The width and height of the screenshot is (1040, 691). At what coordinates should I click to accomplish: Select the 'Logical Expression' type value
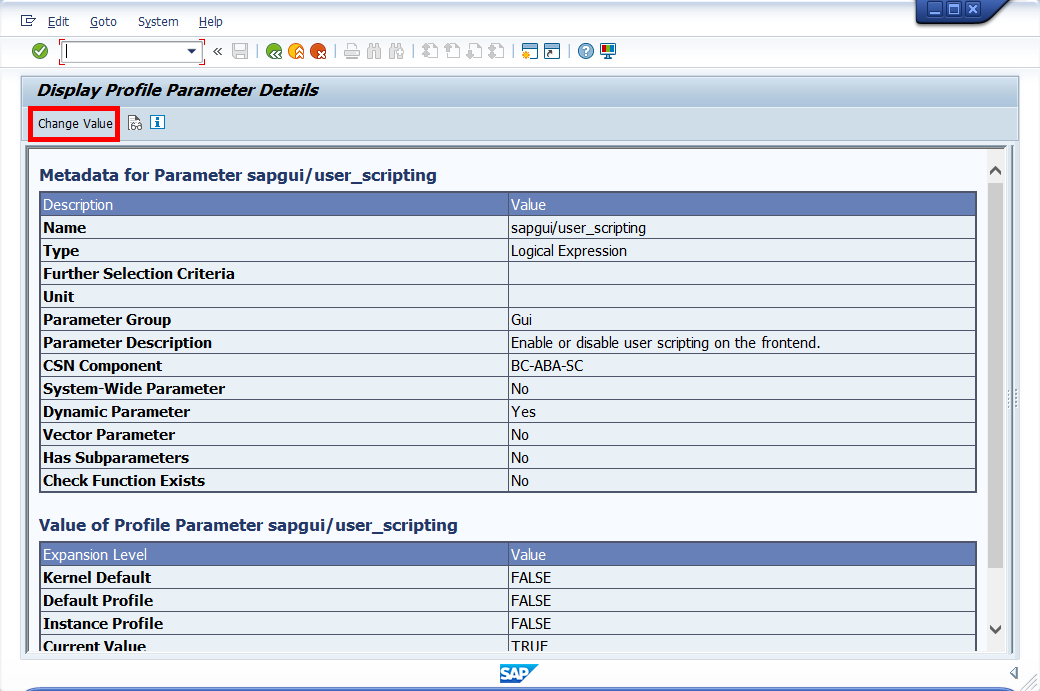(x=742, y=251)
